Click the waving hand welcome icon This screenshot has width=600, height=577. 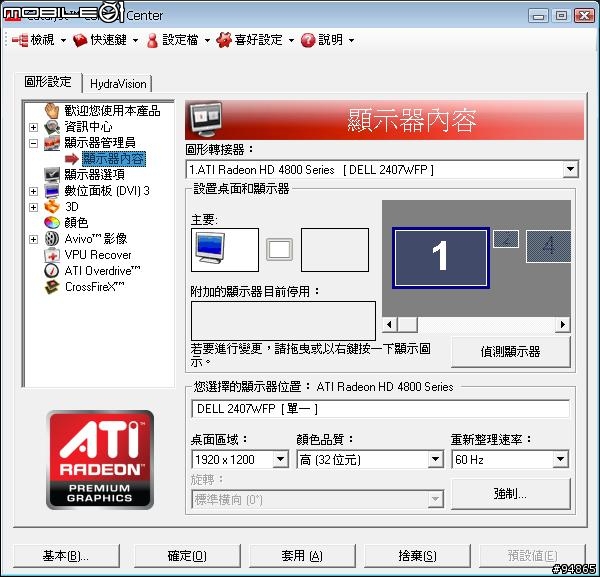pyautogui.click(x=52, y=111)
